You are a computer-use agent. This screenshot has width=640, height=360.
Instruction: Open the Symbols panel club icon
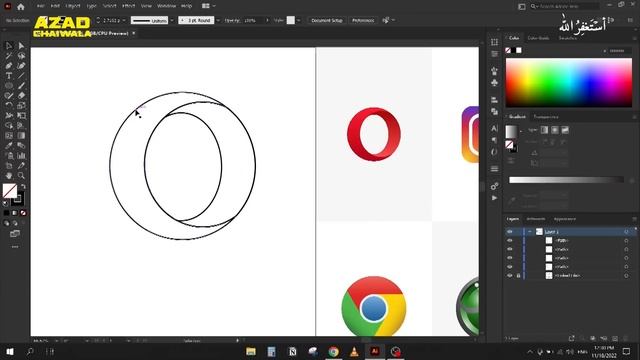click(494, 83)
